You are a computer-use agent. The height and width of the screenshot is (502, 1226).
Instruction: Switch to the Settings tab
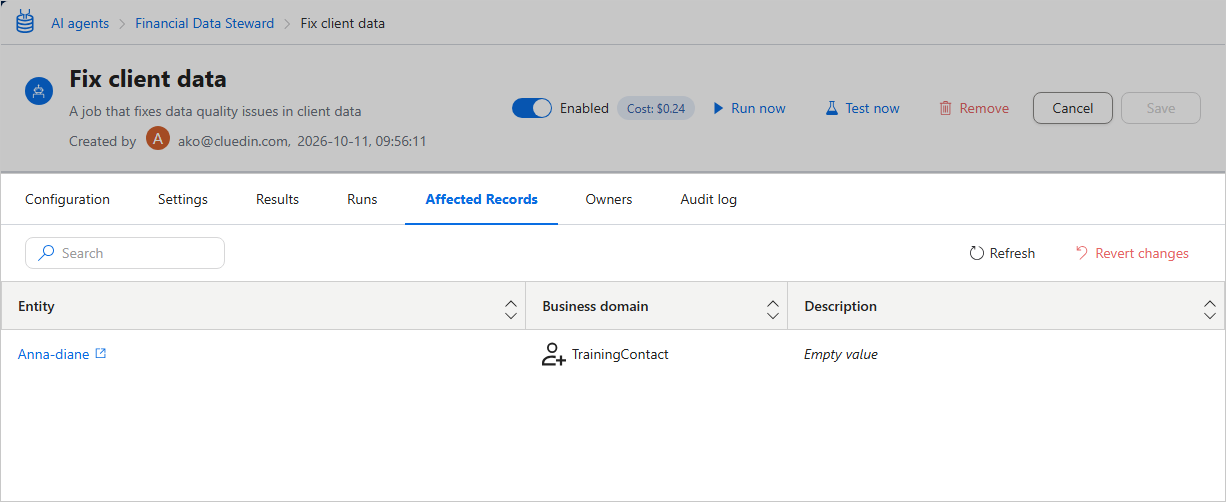(183, 199)
